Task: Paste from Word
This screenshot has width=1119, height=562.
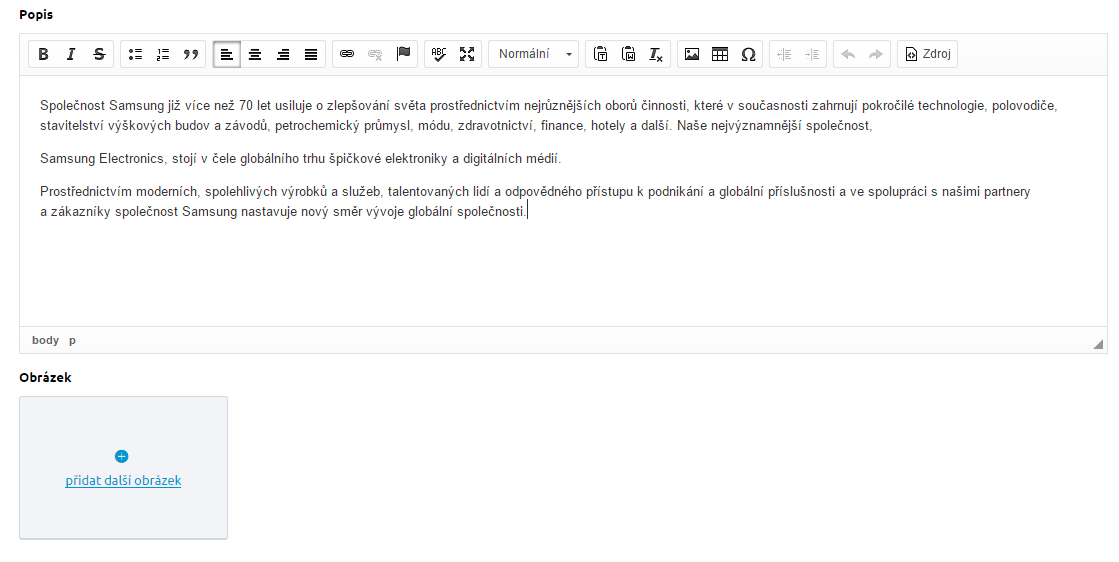Action: pos(629,54)
